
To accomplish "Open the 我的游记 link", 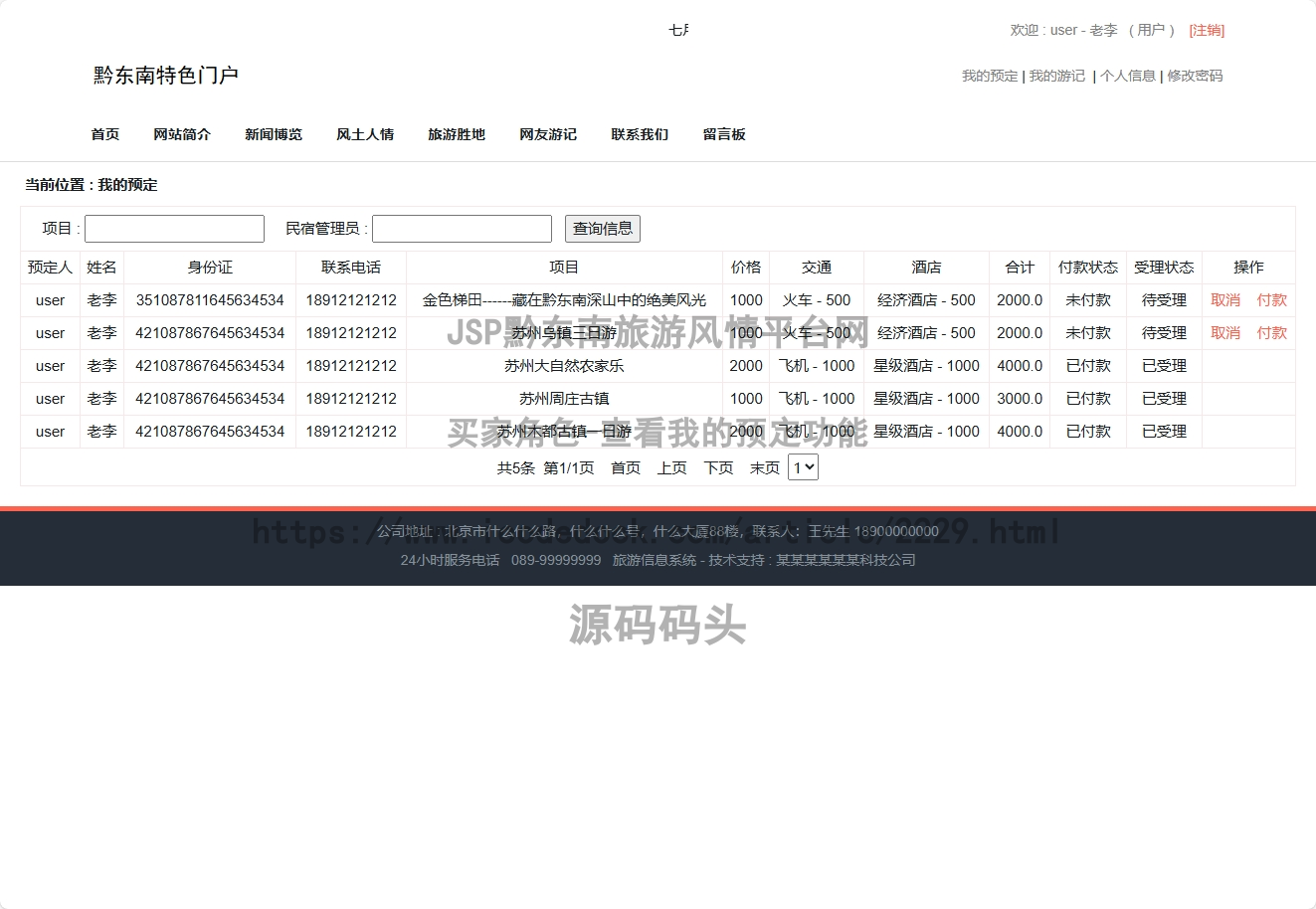I will tap(1057, 76).
